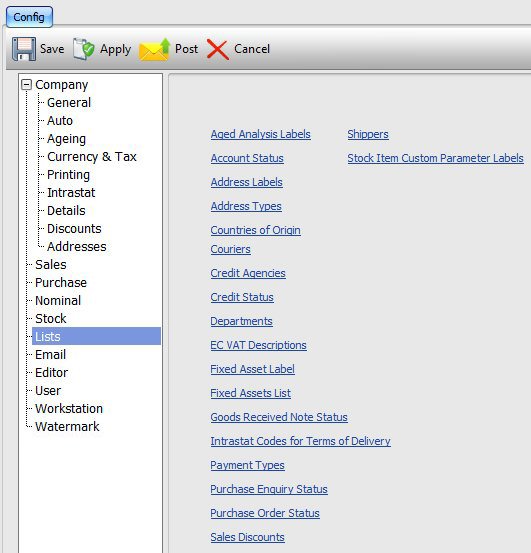Open Currency & Tax settings
531x553 pixels.
[92, 157]
